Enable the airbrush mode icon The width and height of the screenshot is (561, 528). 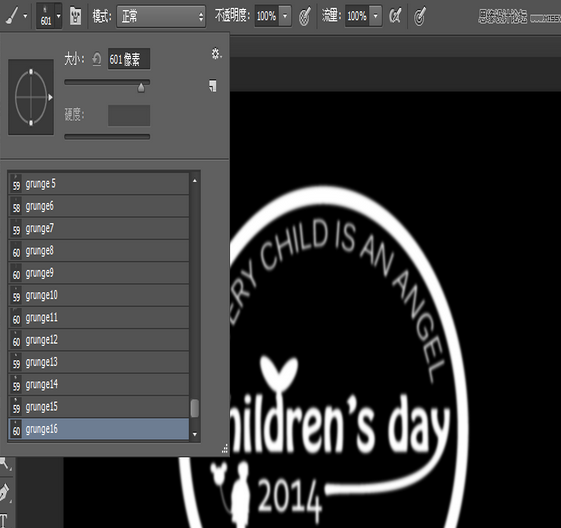pos(395,16)
